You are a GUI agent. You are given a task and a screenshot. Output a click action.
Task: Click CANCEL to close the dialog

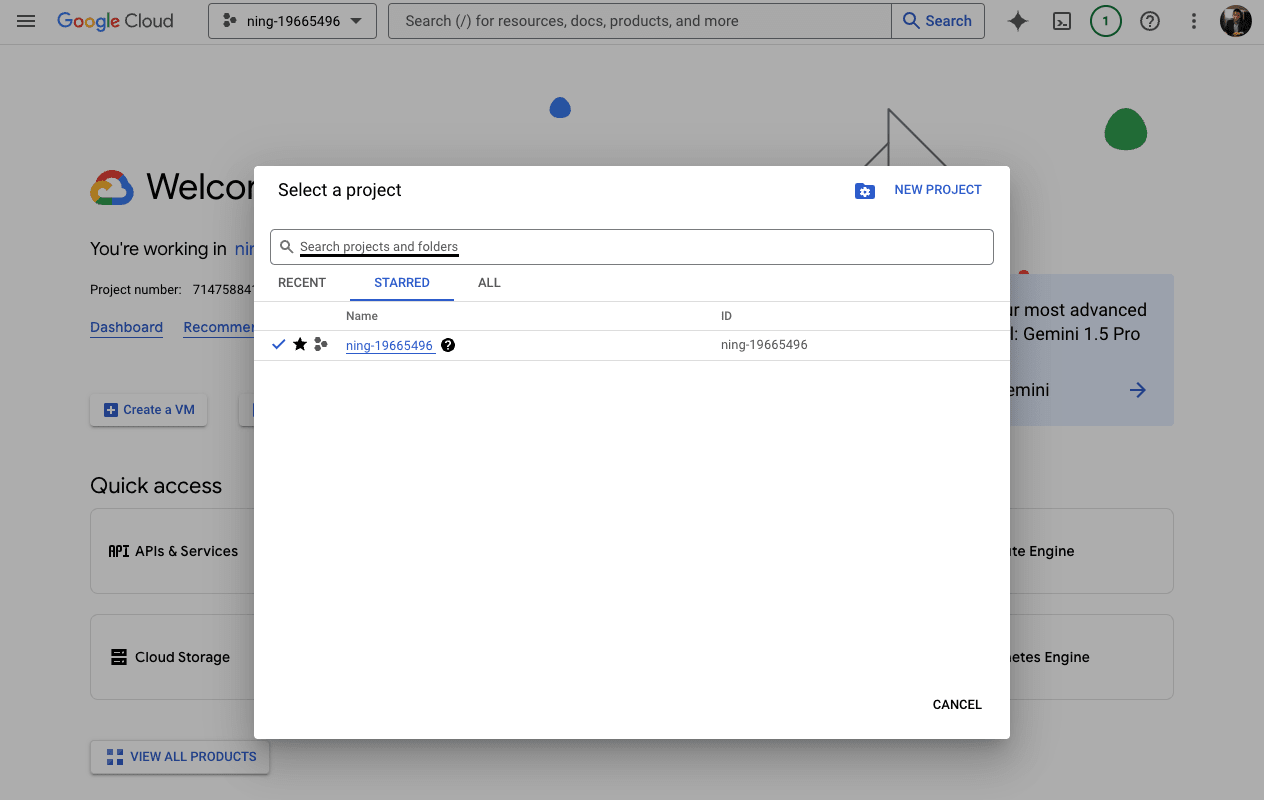[957, 705]
